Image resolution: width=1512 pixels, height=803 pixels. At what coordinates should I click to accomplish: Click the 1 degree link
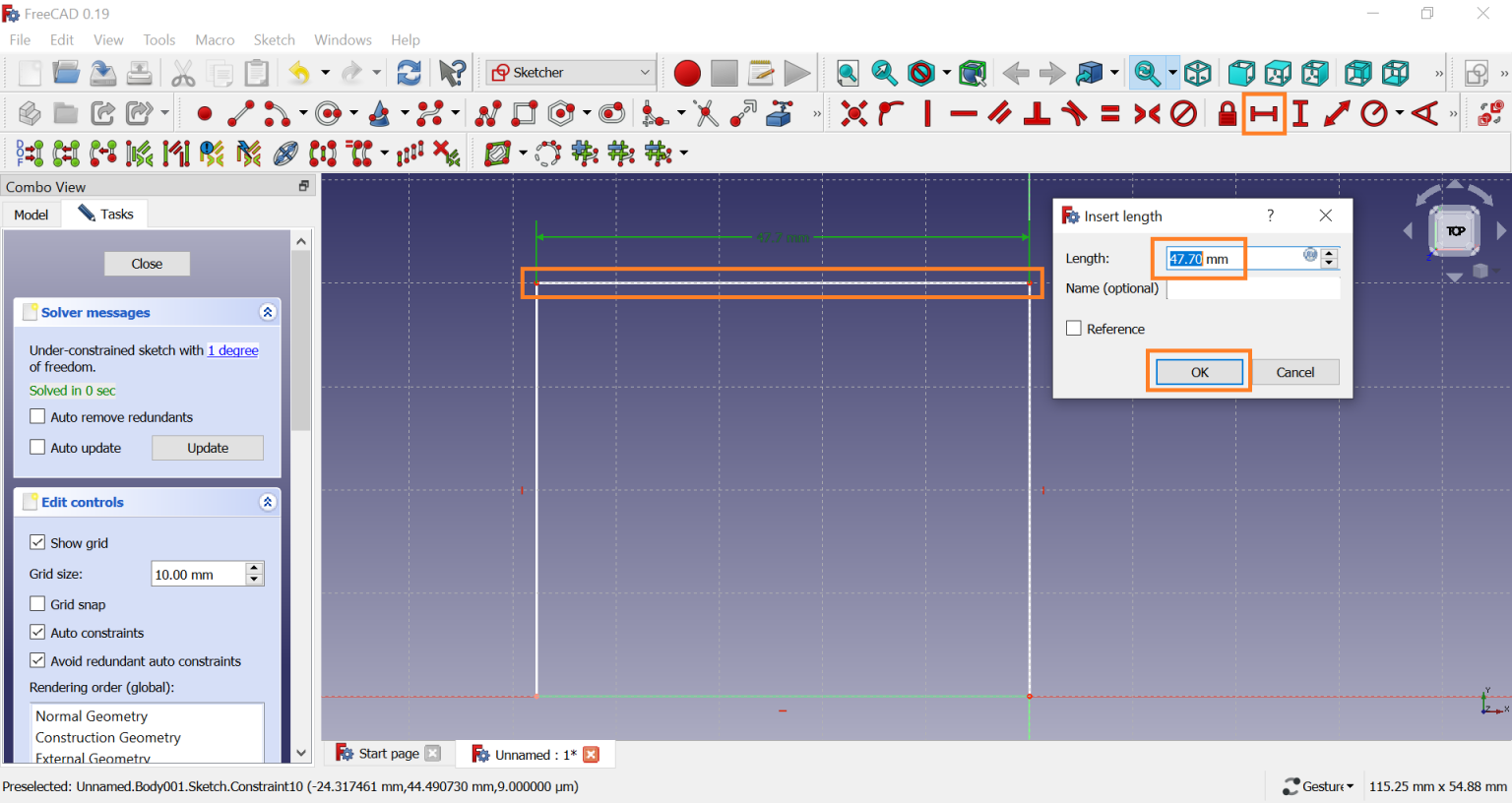tap(233, 350)
